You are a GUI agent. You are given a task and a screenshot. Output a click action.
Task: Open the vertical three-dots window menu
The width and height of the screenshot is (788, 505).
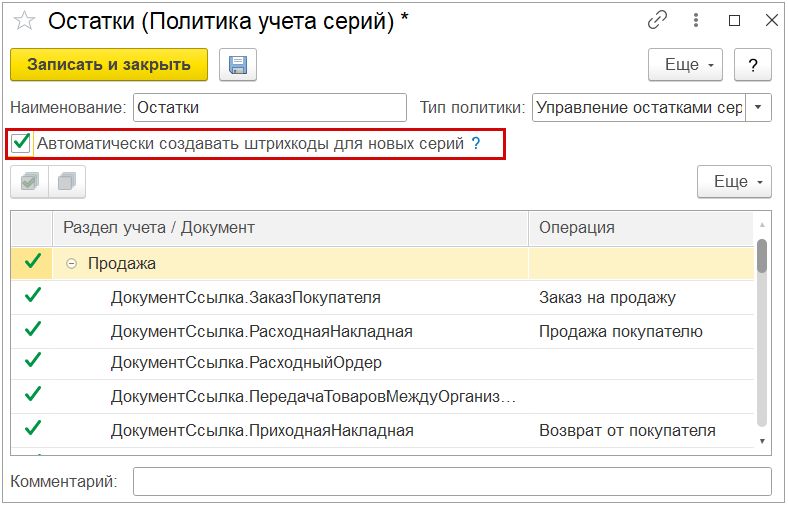tap(696, 20)
